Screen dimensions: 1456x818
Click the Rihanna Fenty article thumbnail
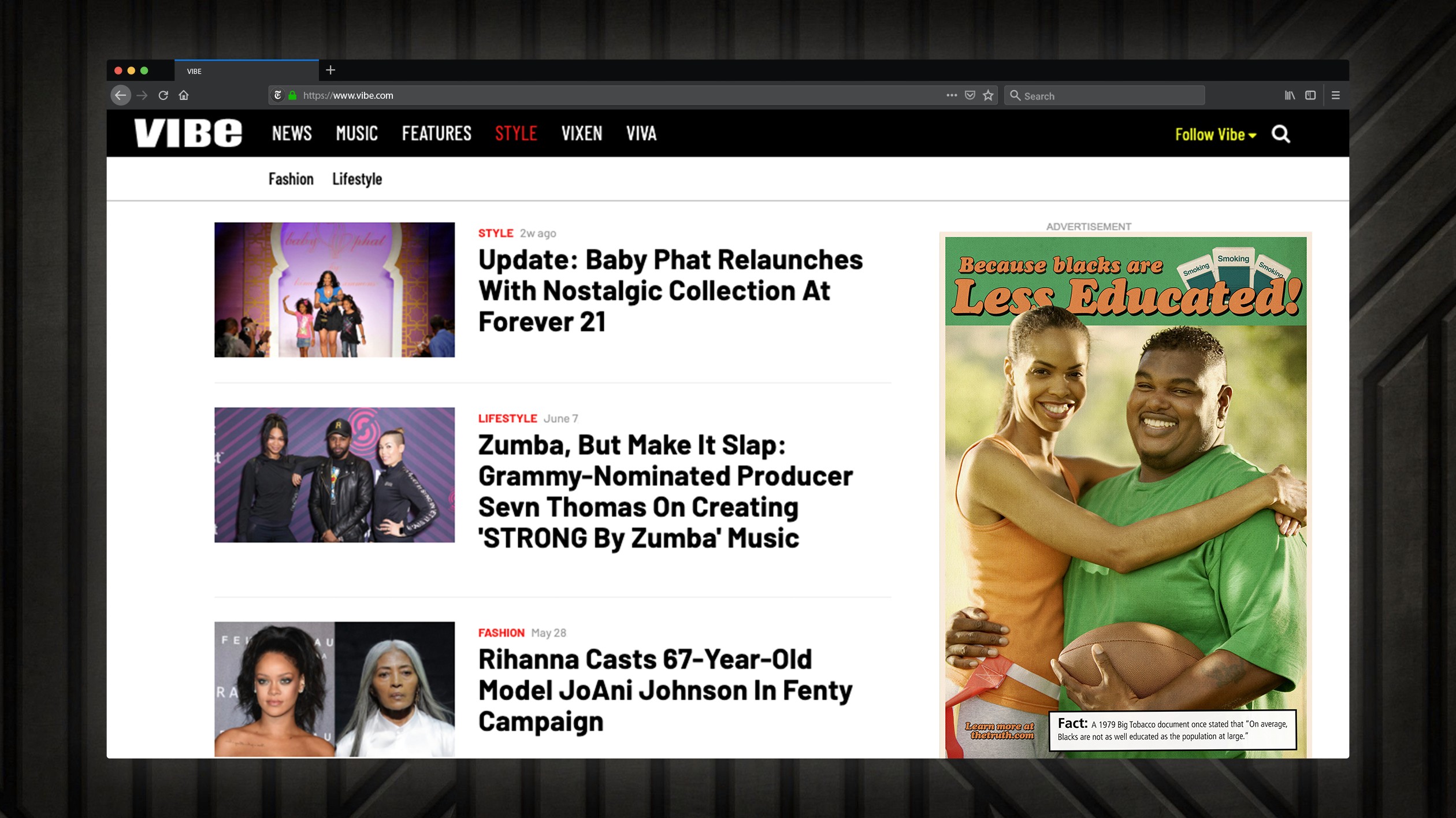334,689
